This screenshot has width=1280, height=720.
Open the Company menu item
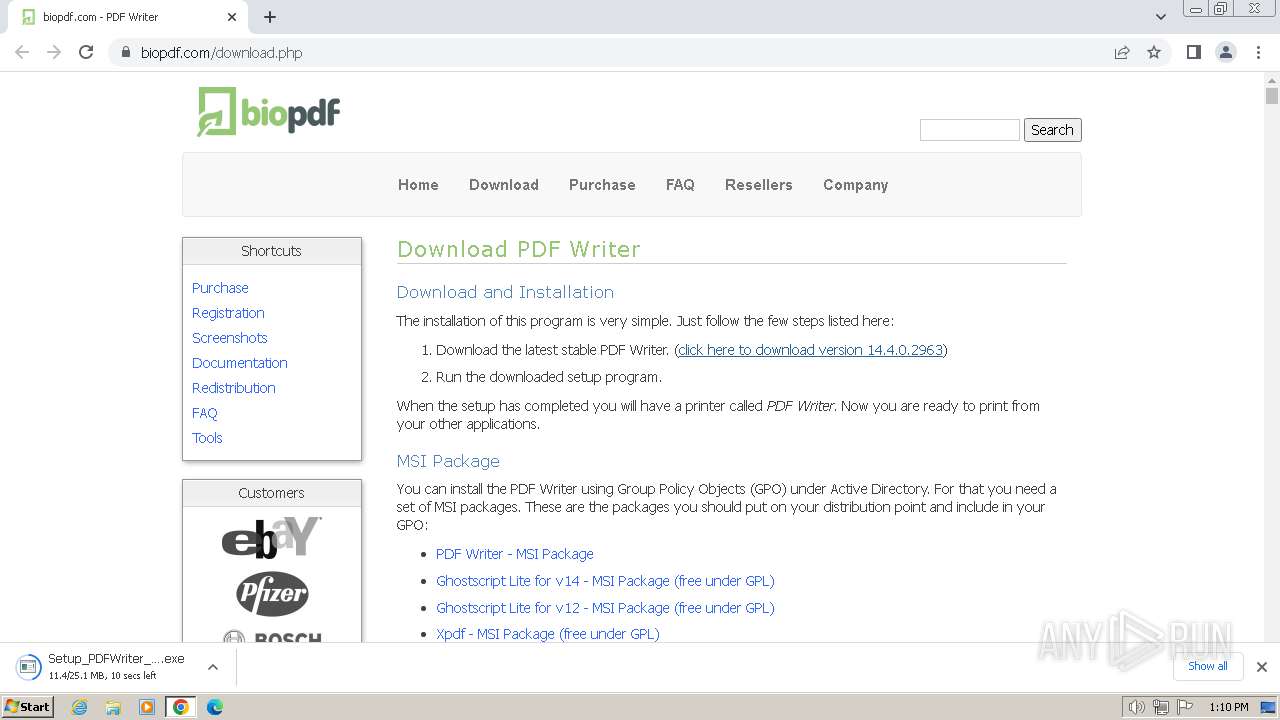tap(856, 185)
